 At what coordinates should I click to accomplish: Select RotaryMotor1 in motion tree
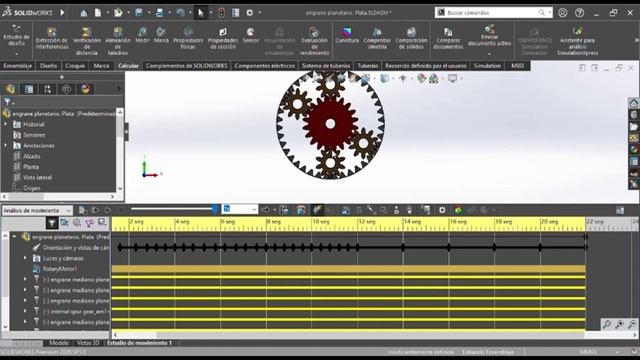coord(60,269)
